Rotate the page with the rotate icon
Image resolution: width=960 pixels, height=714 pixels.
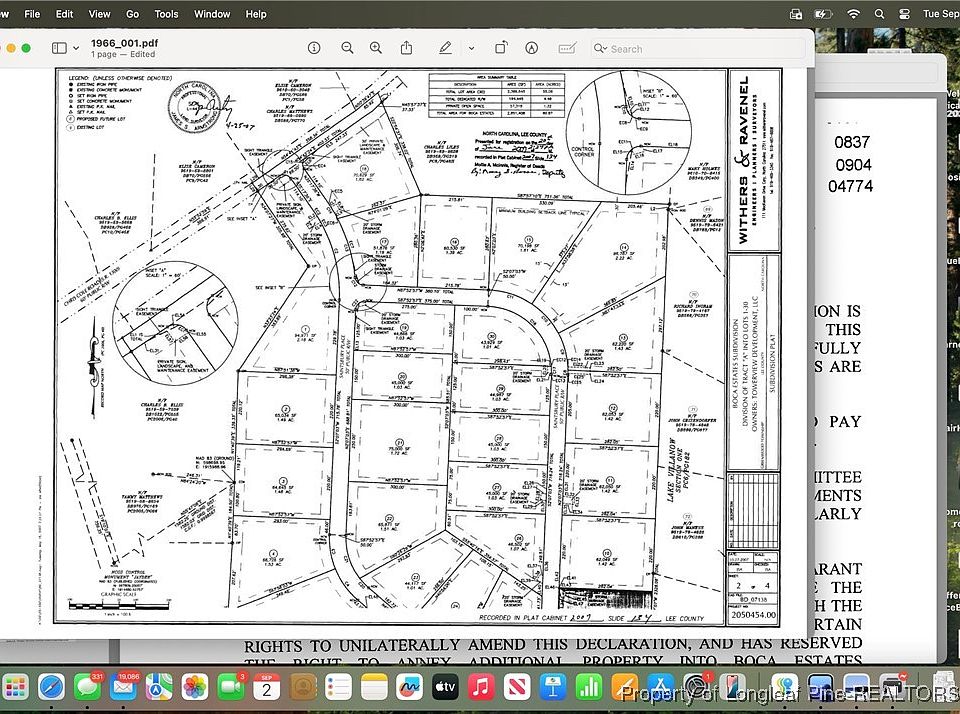click(499, 48)
